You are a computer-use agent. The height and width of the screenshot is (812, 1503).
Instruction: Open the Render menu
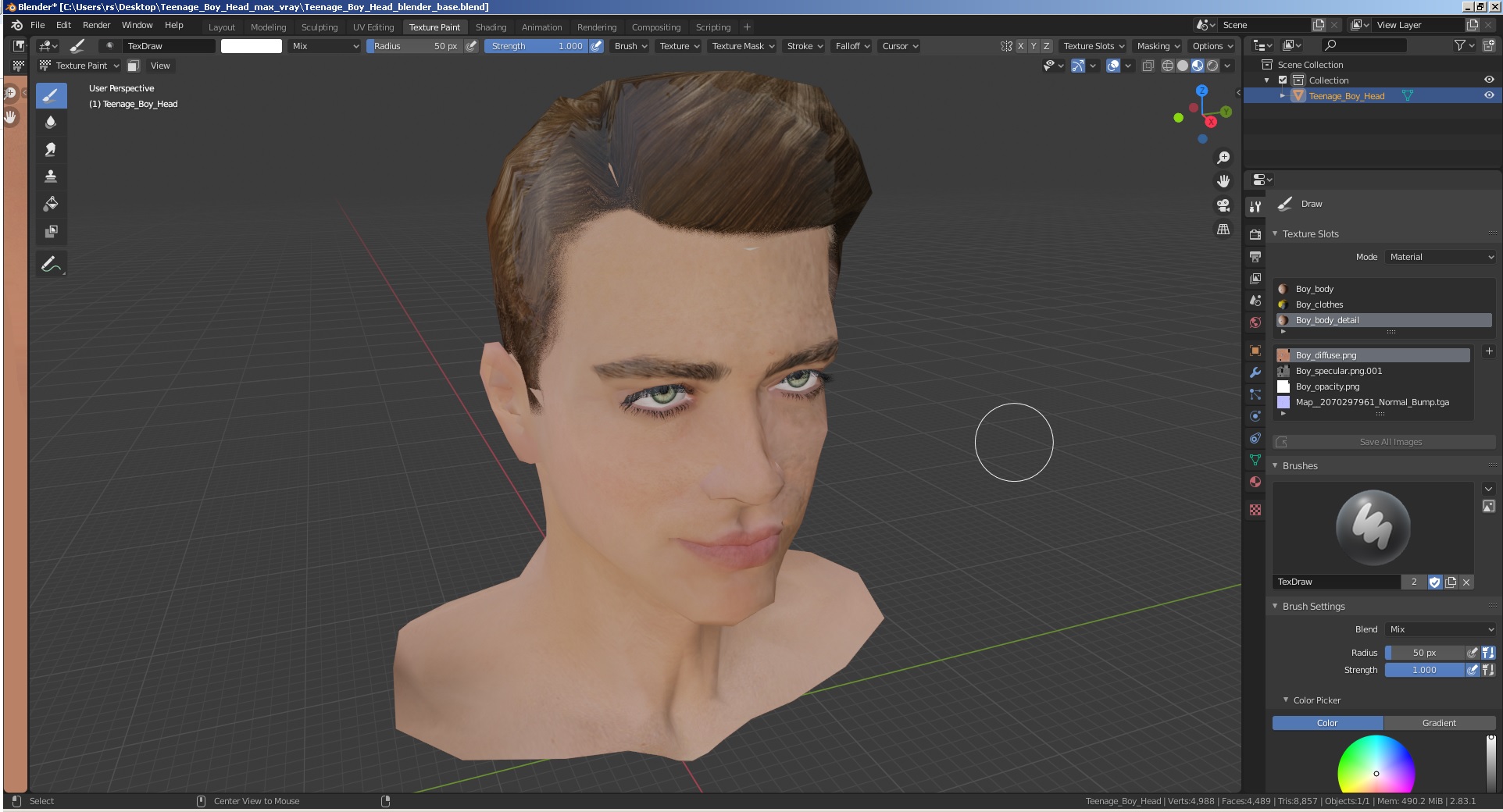[x=97, y=25]
